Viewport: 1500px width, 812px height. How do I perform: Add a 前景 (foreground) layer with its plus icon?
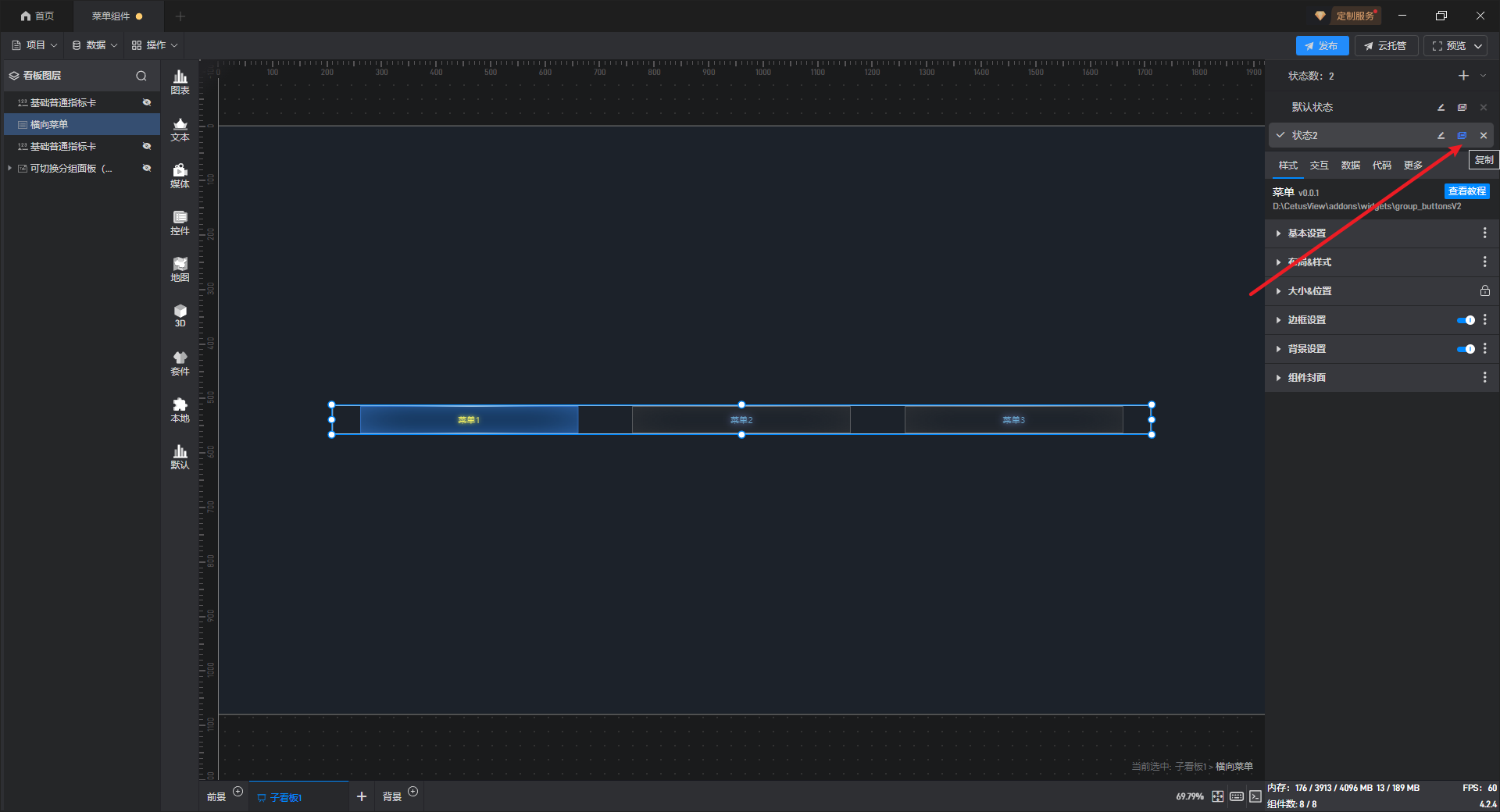coord(238,792)
